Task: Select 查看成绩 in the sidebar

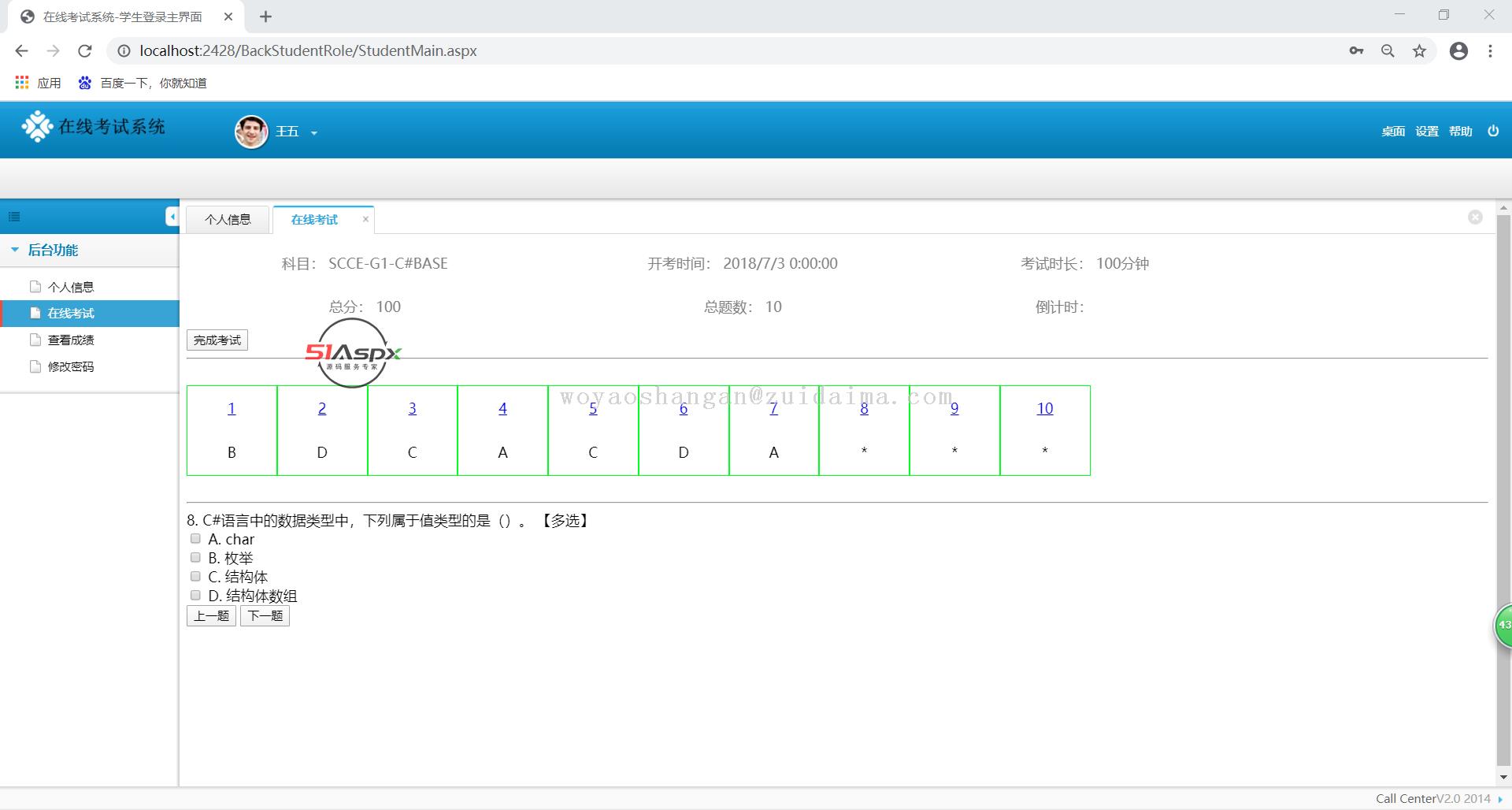Action: (71, 340)
